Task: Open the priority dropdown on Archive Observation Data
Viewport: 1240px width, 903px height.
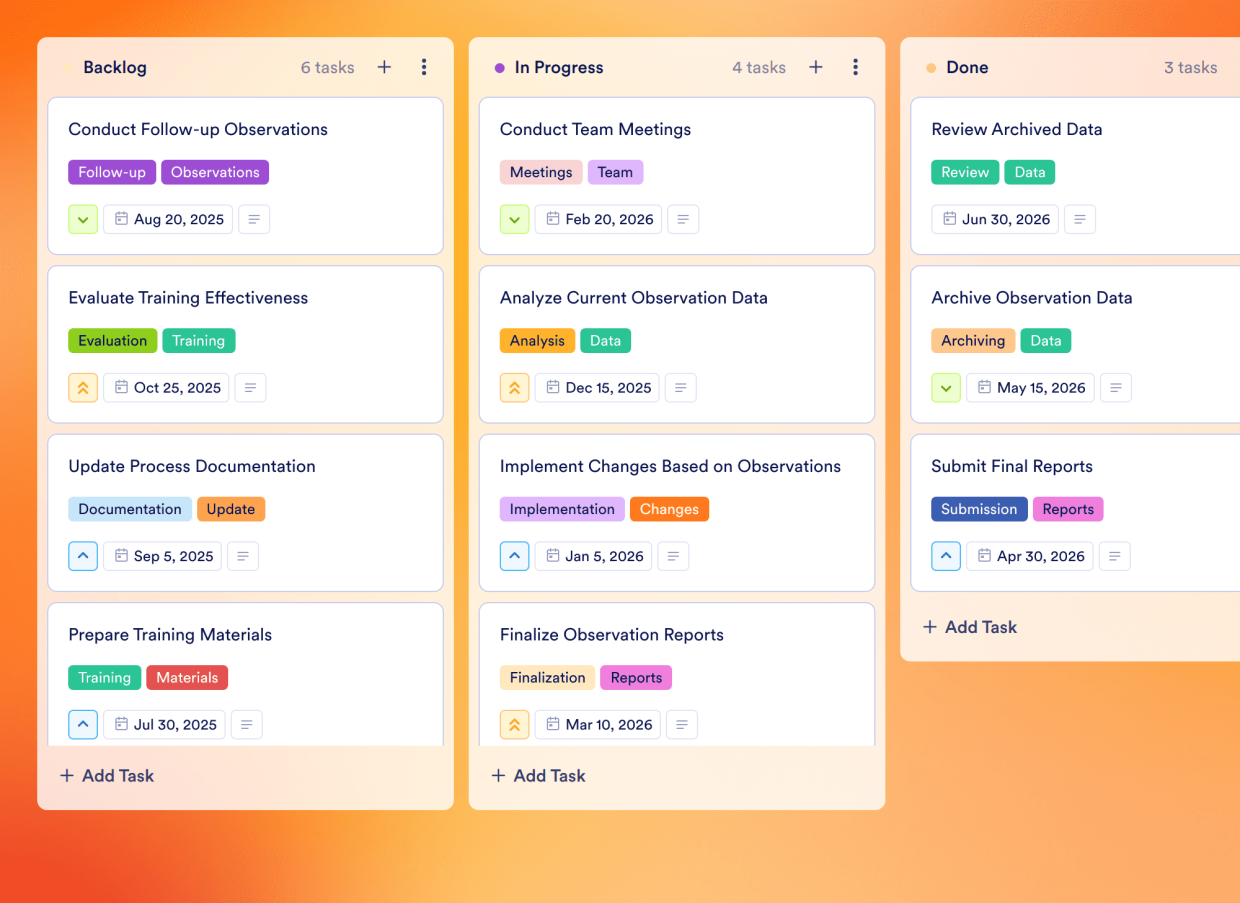Action: pos(946,387)
